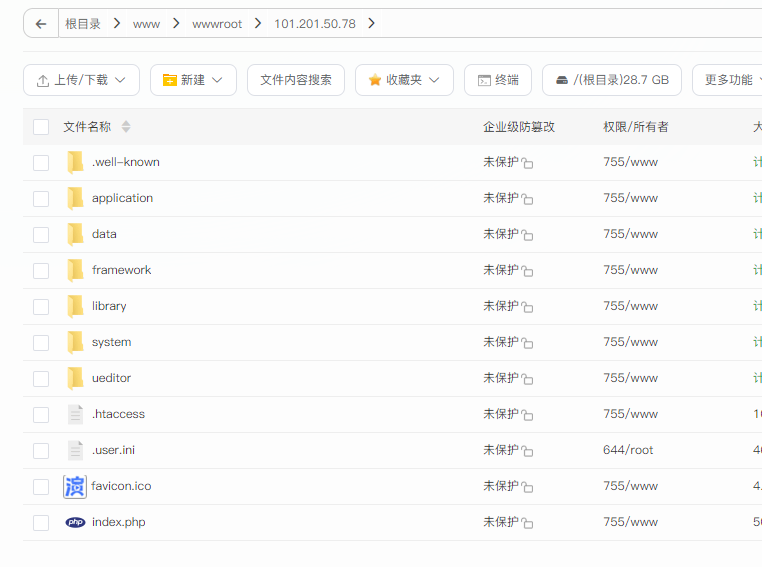Click the lock icon in library row
This screenshot has height=567, width=762.
[527, 307]
